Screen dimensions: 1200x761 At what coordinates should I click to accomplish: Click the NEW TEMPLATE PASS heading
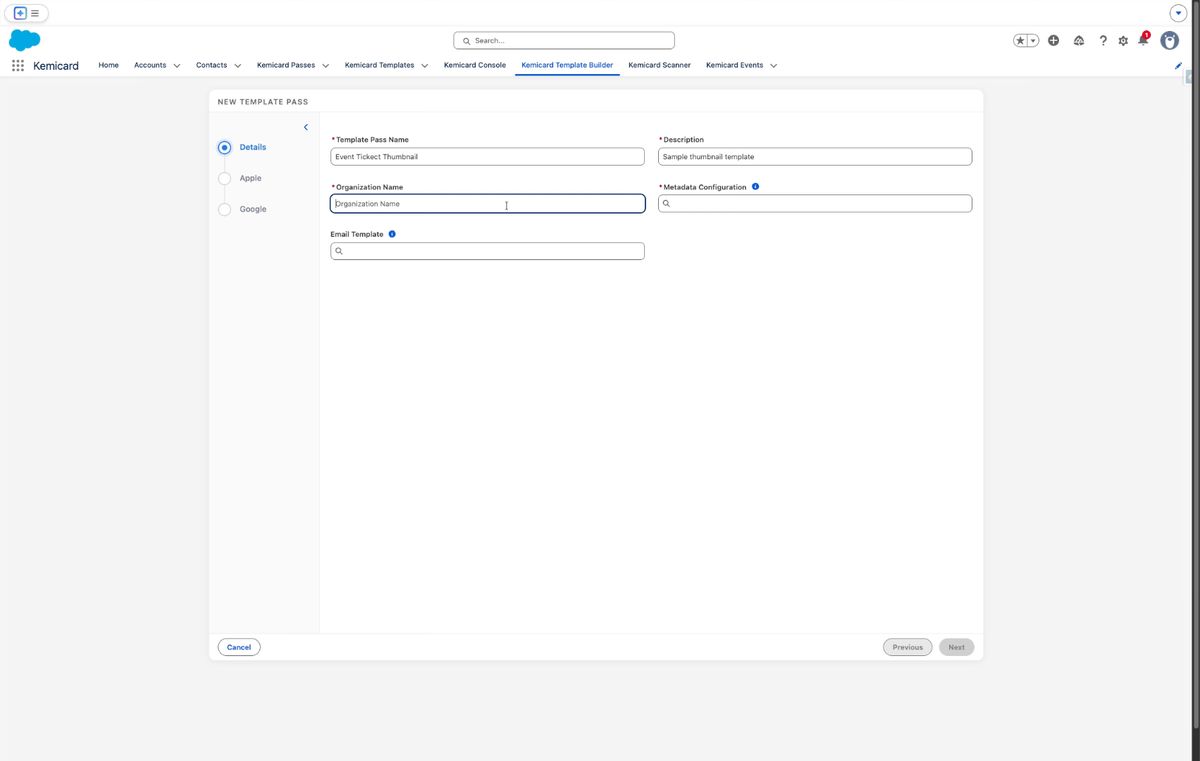click(x=263, y=102)
